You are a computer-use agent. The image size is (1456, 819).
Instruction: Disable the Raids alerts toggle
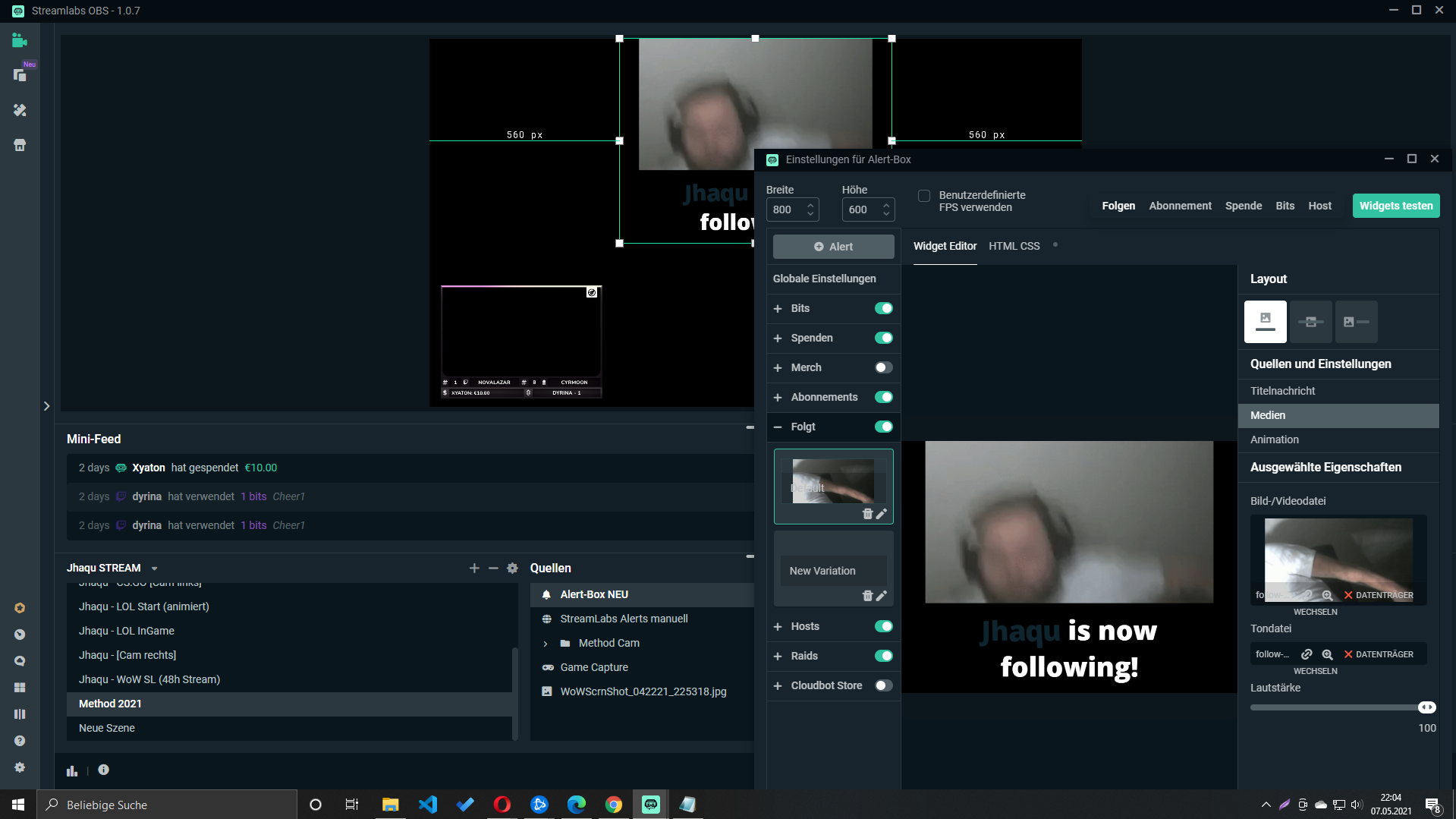(x=883, y=656)
